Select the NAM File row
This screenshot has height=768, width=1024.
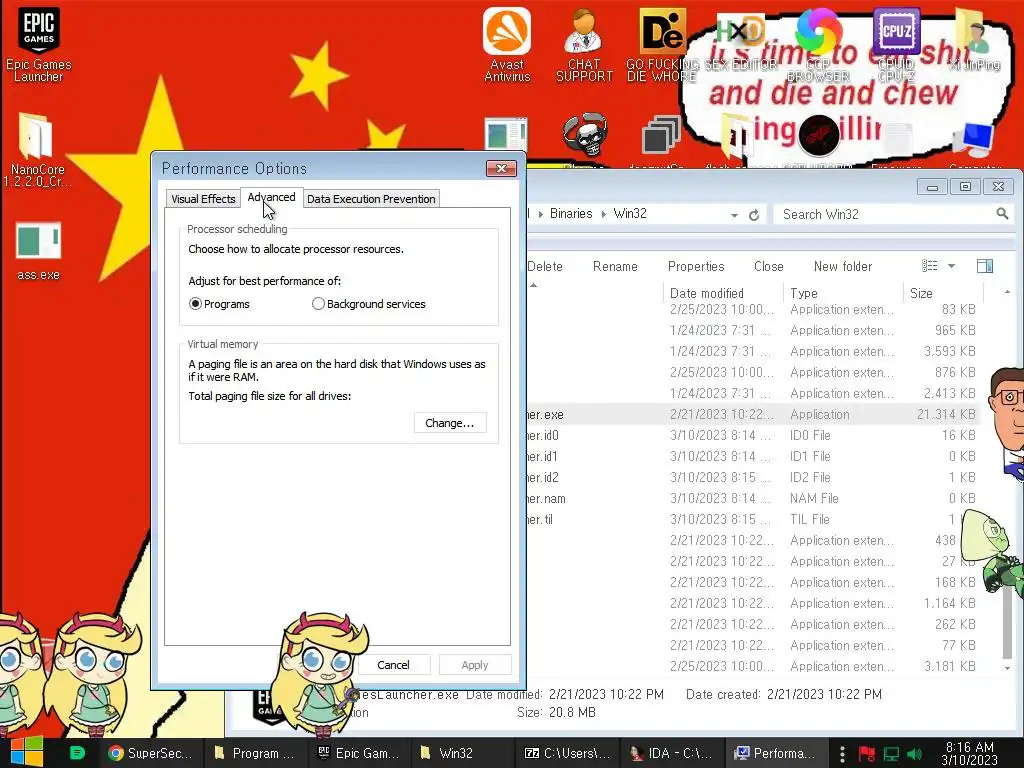pyautogui.click(x=753, y=498)
